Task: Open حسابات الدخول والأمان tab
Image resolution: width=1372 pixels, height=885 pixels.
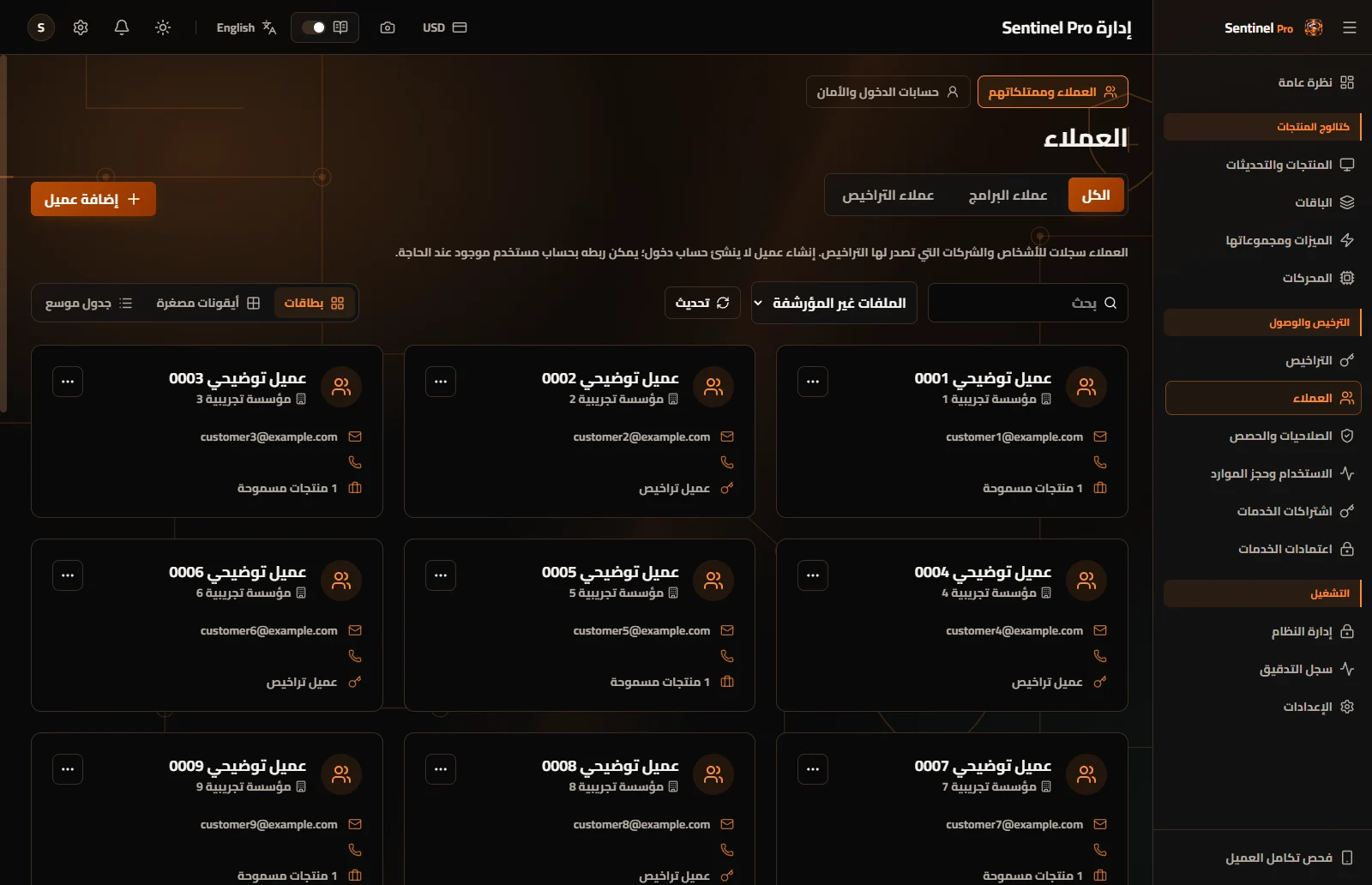Action: [x=888, y=92]
